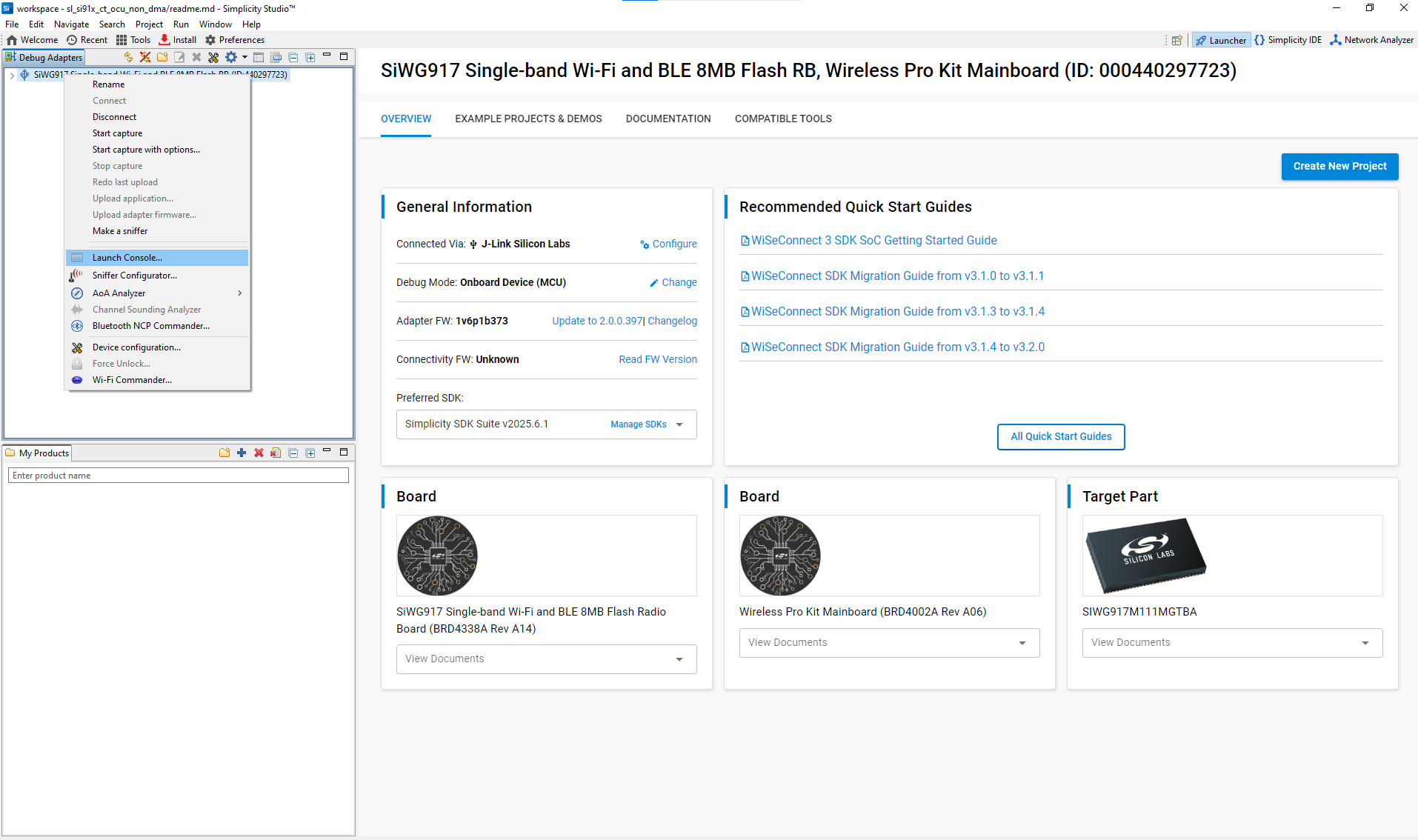Expand the AoA Analyzer submenu
1418x840 pixels.
point(239,293)
